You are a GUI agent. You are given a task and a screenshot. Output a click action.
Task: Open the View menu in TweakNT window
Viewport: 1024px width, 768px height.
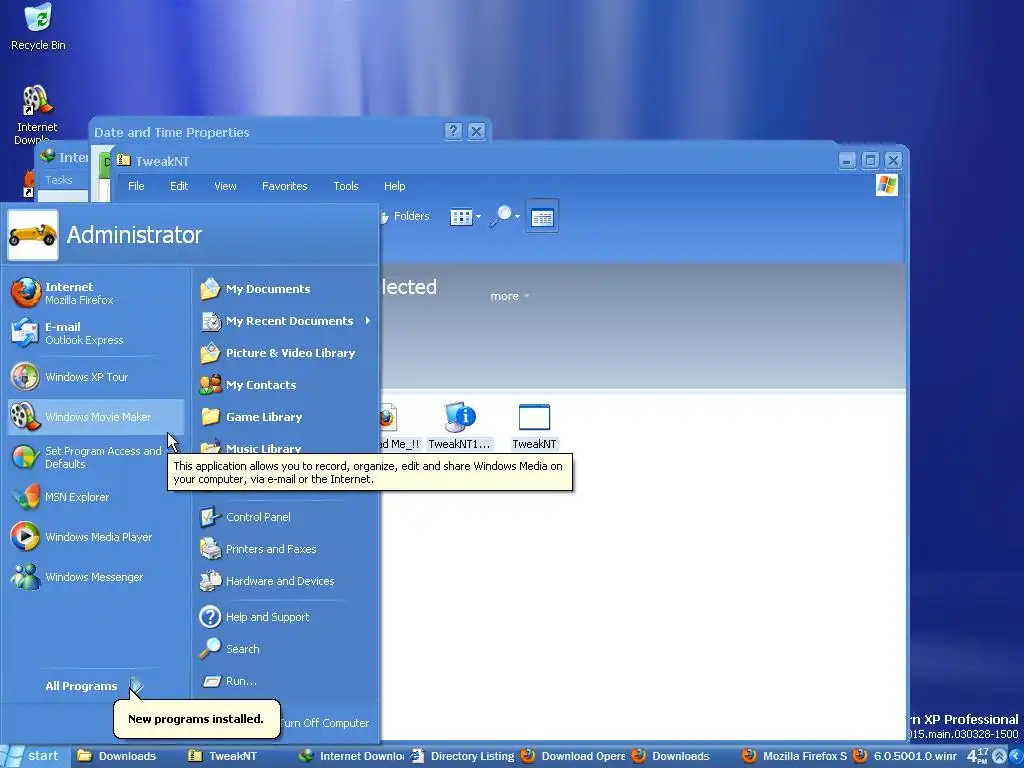(225, 186)
